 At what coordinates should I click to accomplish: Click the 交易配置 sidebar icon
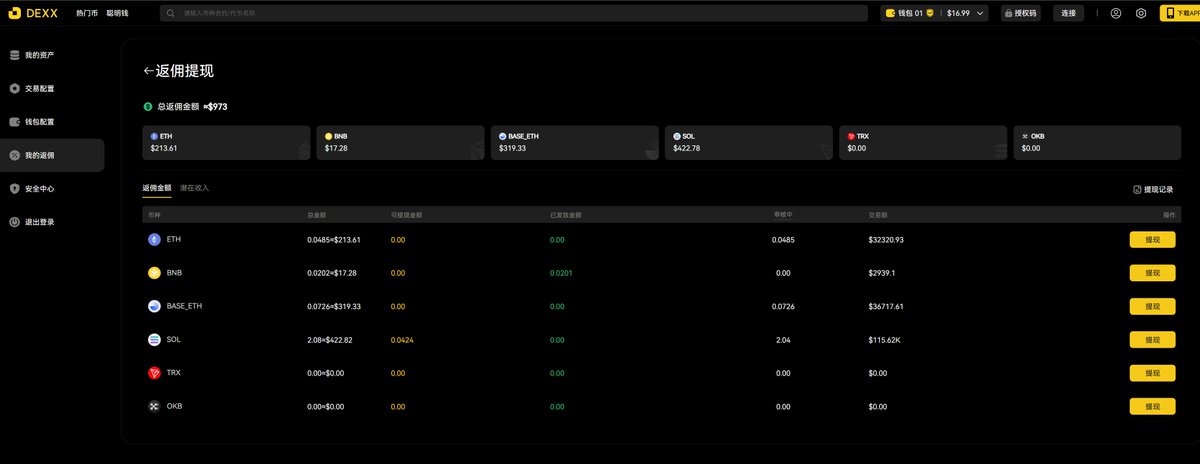pyautogui.click(x=14, y=88)
